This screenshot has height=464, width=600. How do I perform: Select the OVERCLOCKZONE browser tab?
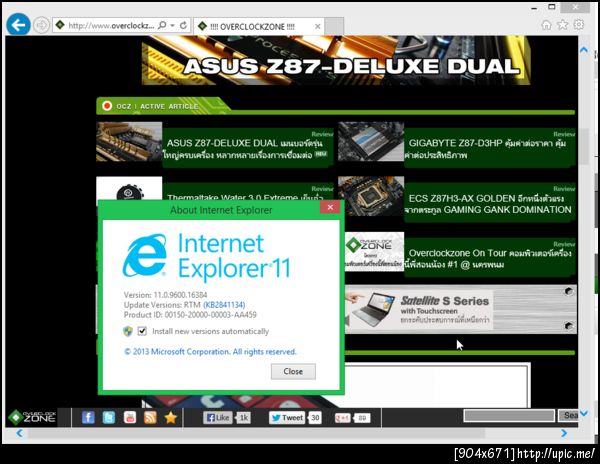[259, 26]
